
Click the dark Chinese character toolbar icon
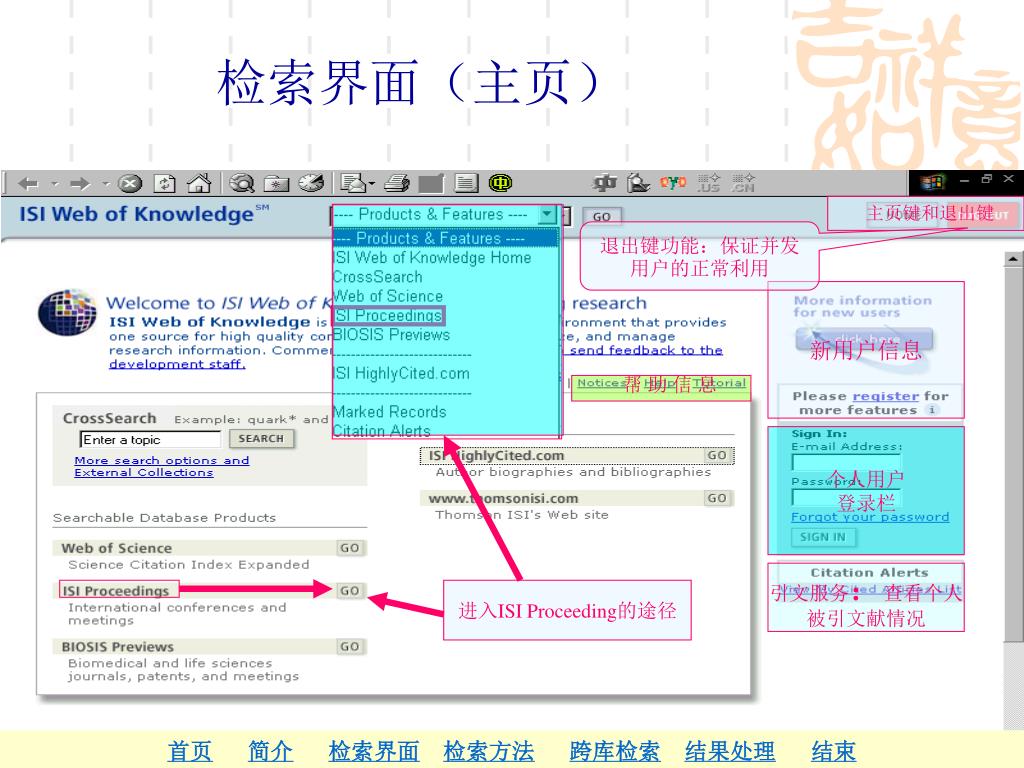[x=605, y=184]
